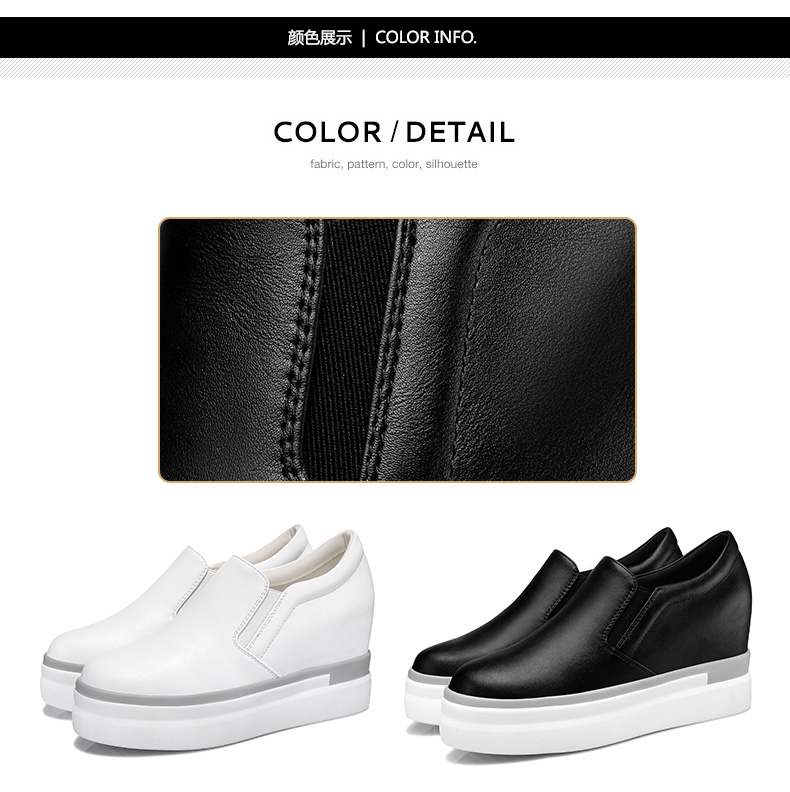Image resolution: width=790 pixels, height=792 pixels.
Task: Click the word DETAIL in the title
Action: tap(460, 132)
